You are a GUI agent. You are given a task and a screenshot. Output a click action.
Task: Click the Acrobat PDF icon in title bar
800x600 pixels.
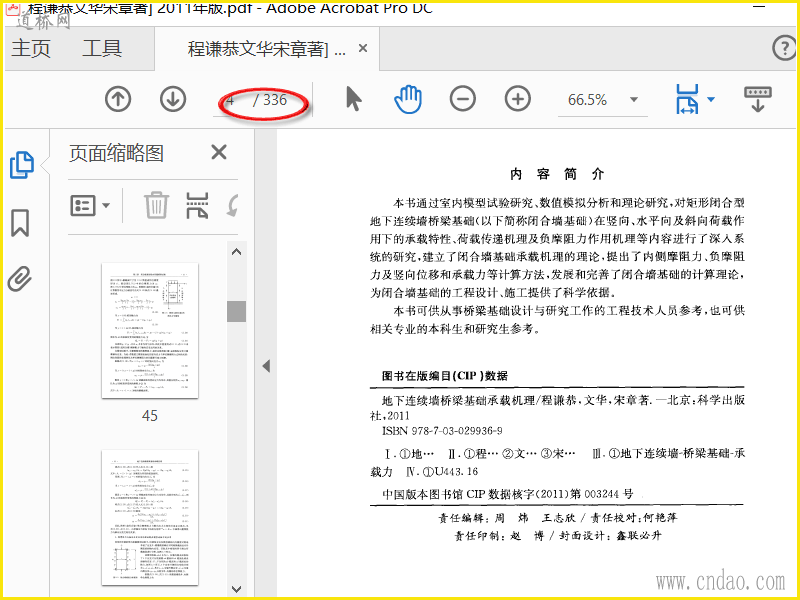point(13,8)
